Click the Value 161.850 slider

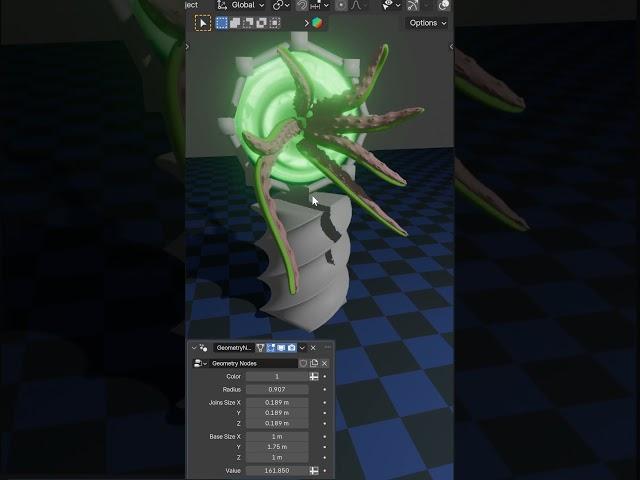[277, 471]
